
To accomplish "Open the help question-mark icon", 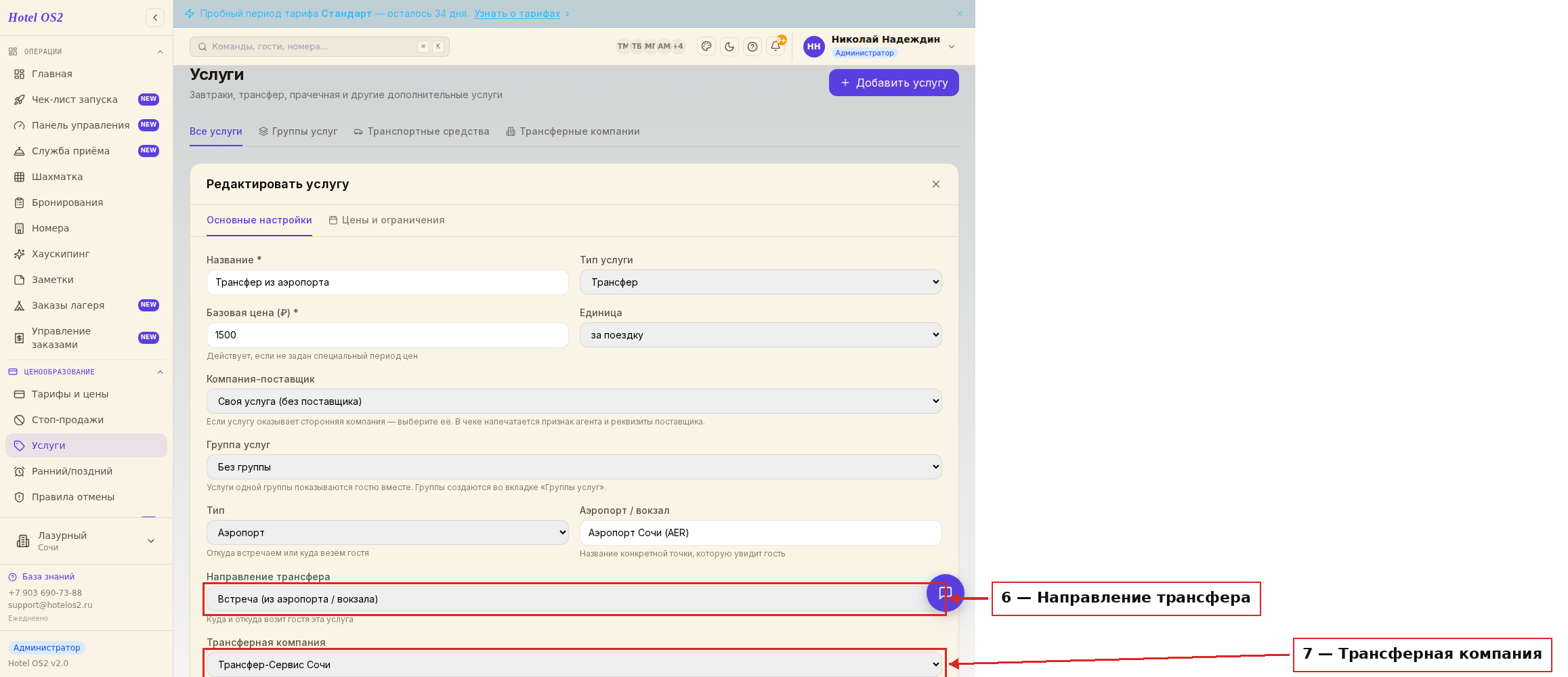I will click(x=753, y=47).
